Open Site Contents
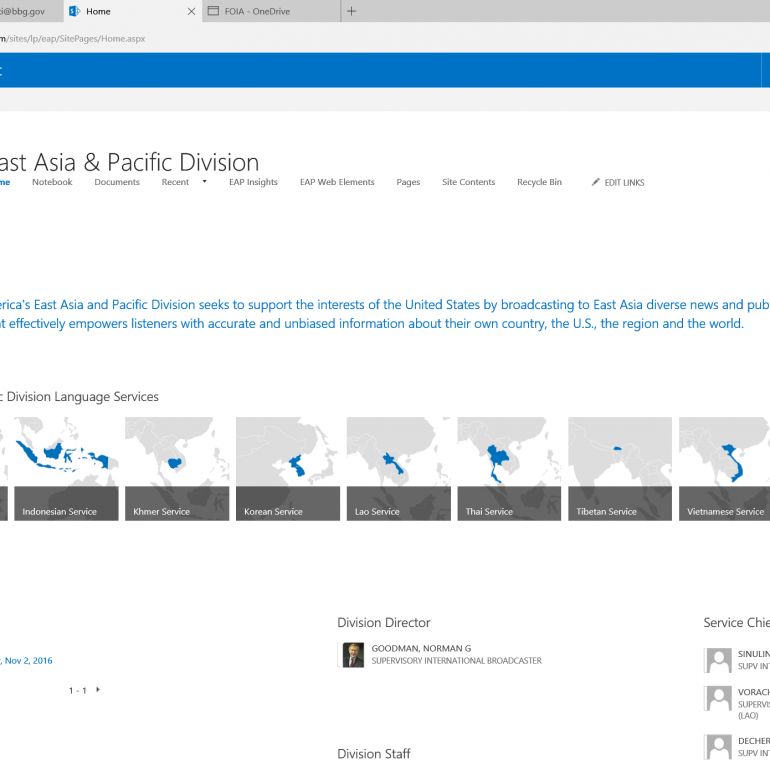770x770 pixels. [x=468, y=182]
